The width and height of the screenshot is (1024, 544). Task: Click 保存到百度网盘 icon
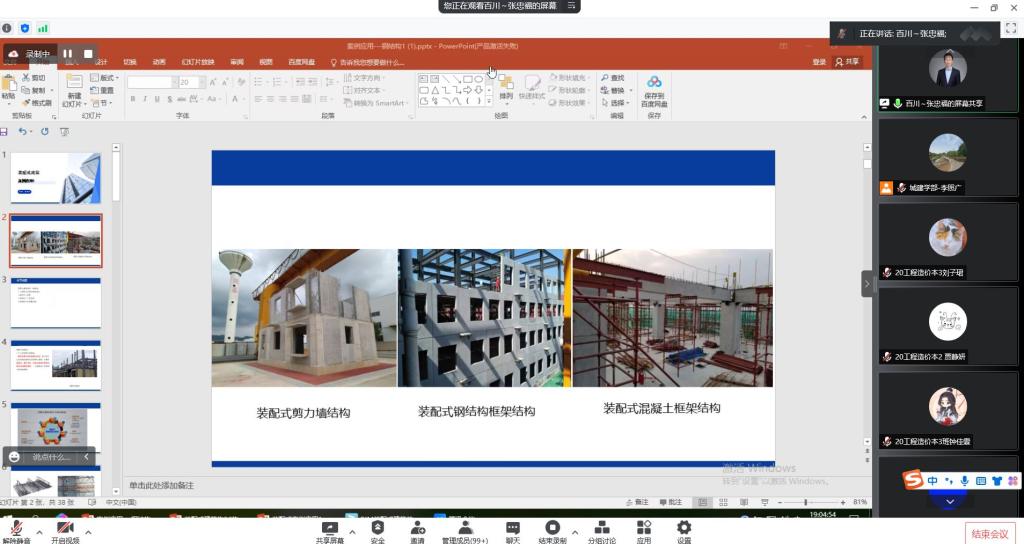654,90
